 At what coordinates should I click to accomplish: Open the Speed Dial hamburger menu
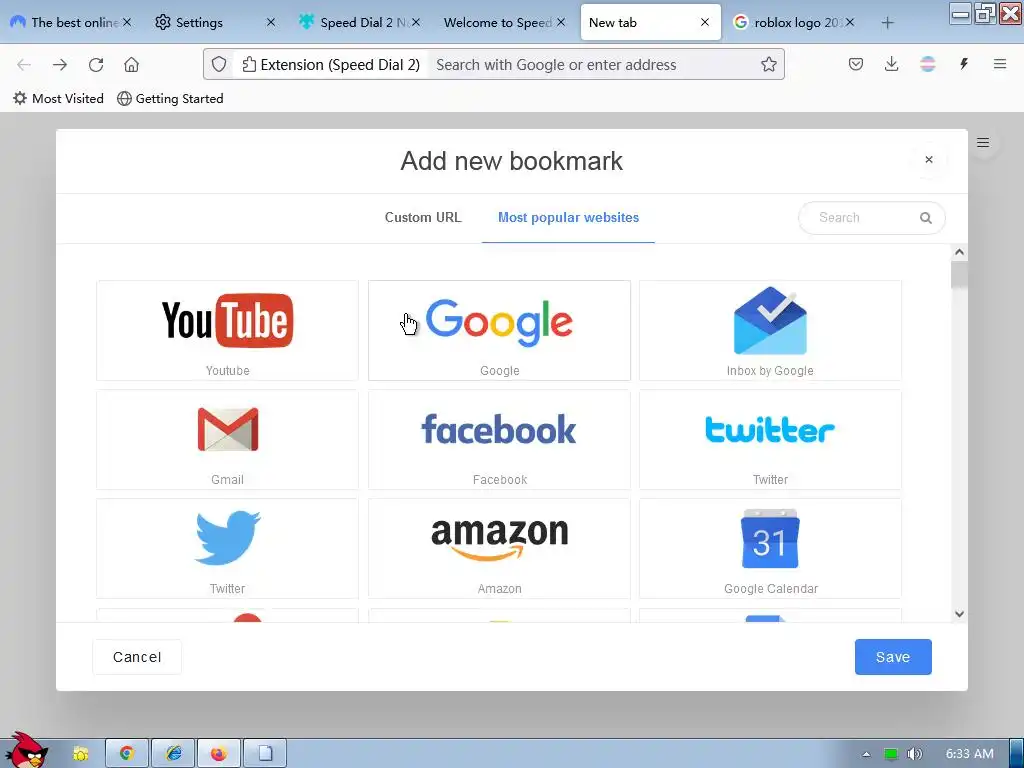coord(982,142)
